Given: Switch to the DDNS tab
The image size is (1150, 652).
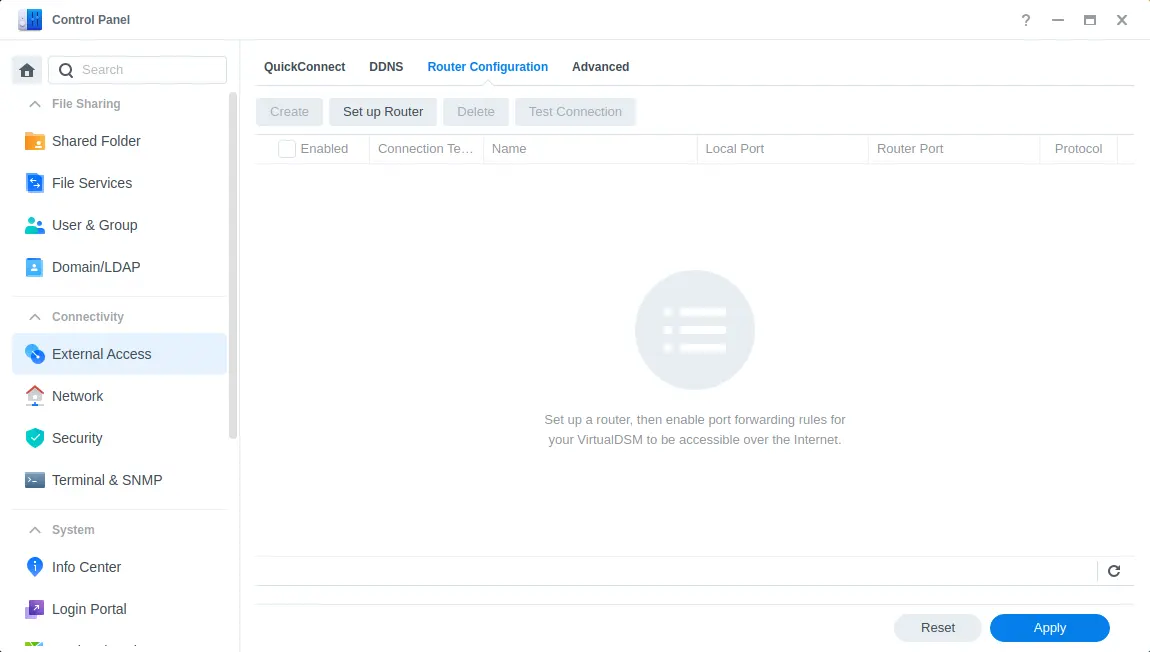Looking at the screenshot, I should 386,67.
